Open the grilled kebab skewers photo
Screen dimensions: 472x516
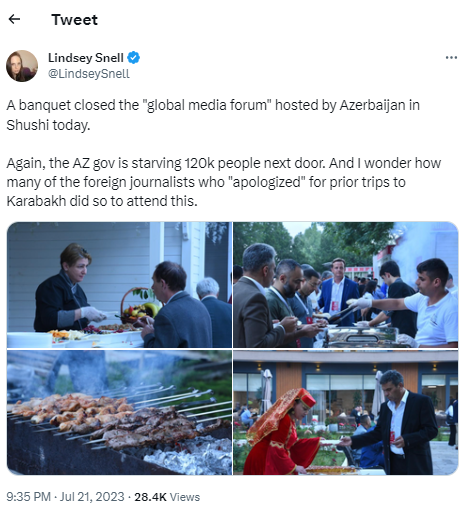coord(119,412)
